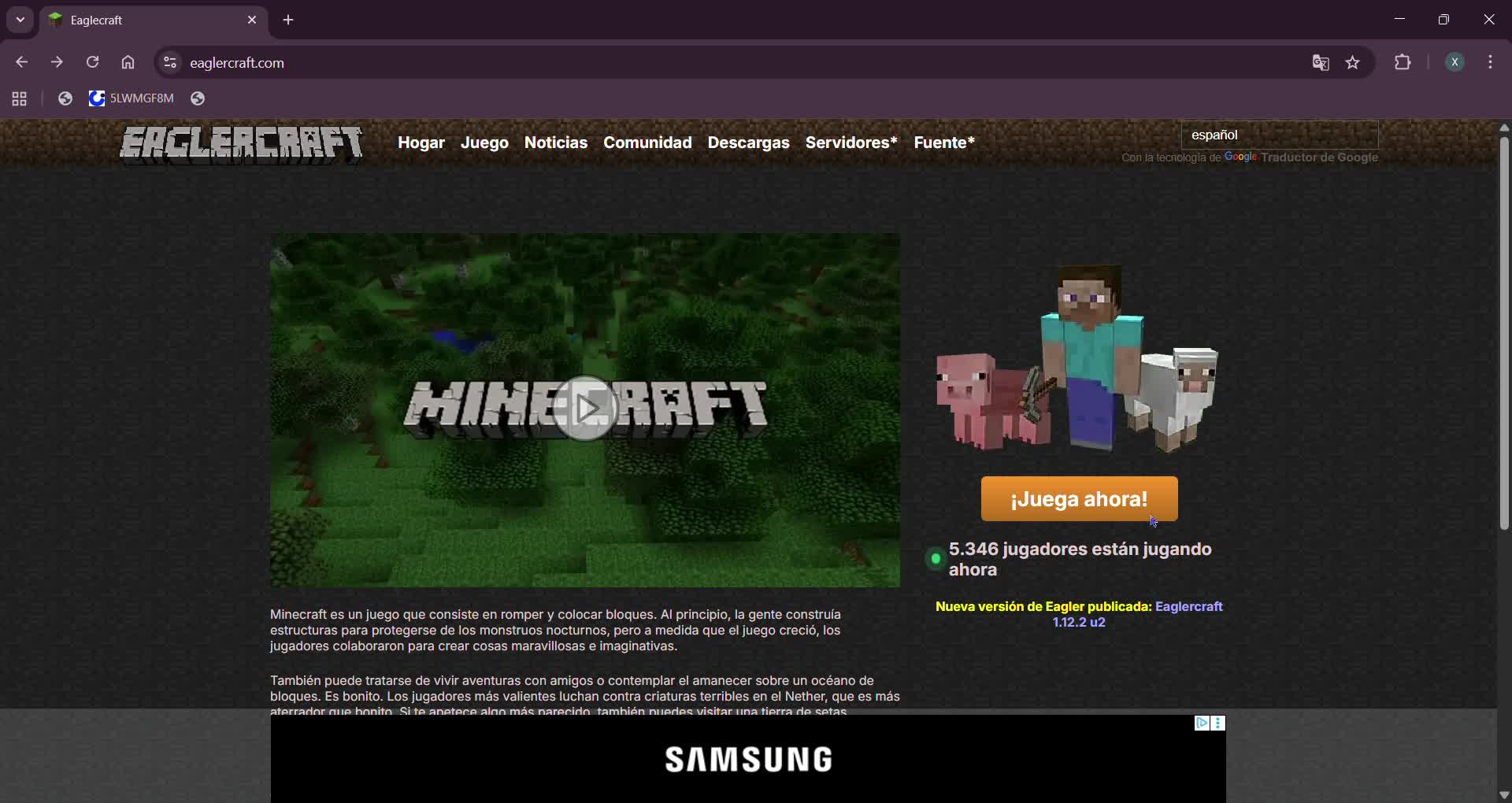Viewport: 1512px width, 803px height.
Task: Reload the current page
Action: point(92,62)
